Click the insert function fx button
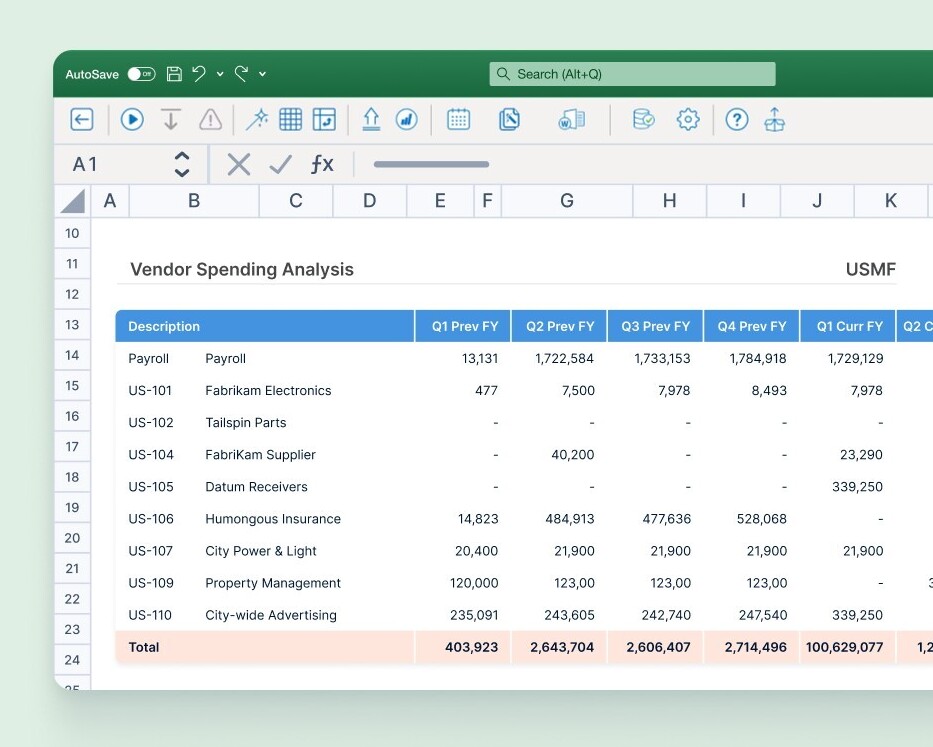 (x=321, y=164)
